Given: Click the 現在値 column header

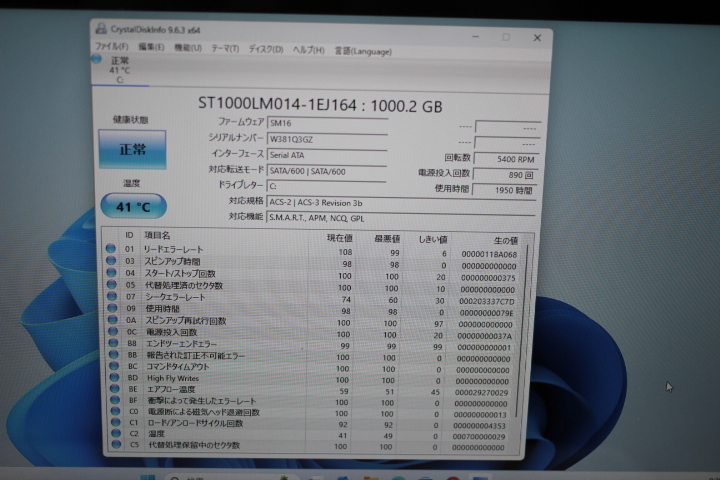Looking at the screenshot, I should (339, 238).
